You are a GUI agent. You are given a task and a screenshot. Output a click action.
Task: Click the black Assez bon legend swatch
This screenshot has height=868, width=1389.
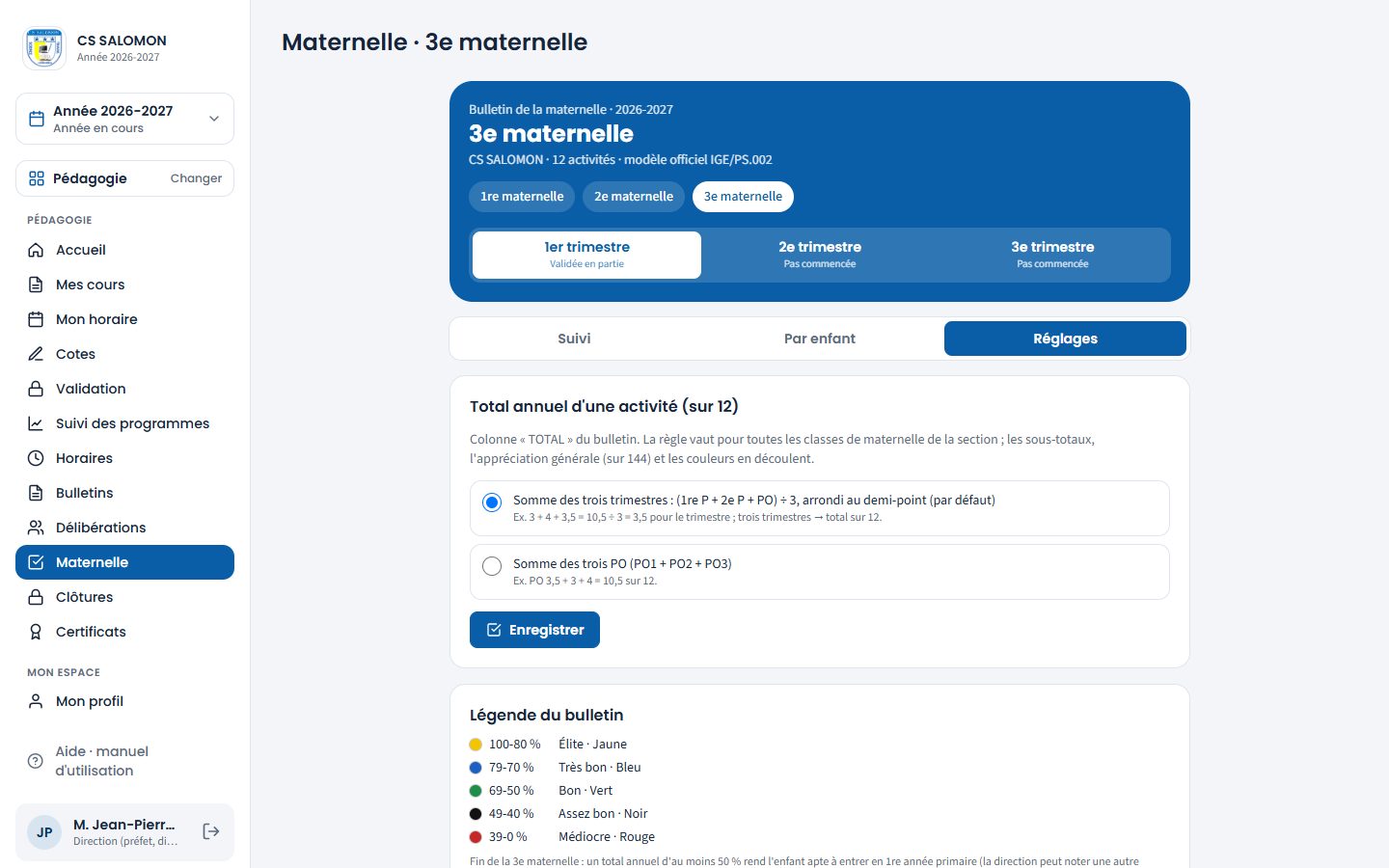coord(476,814)
